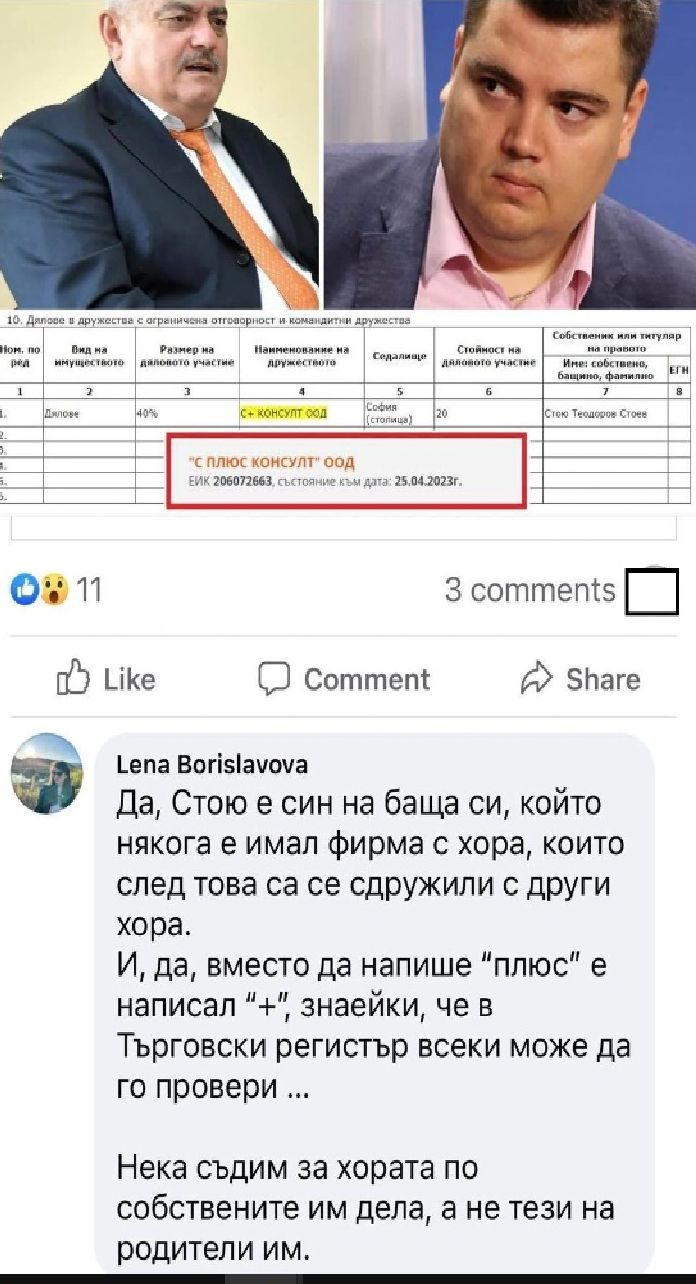Toggle the empty square box beside comments

[x=652, y=592]
